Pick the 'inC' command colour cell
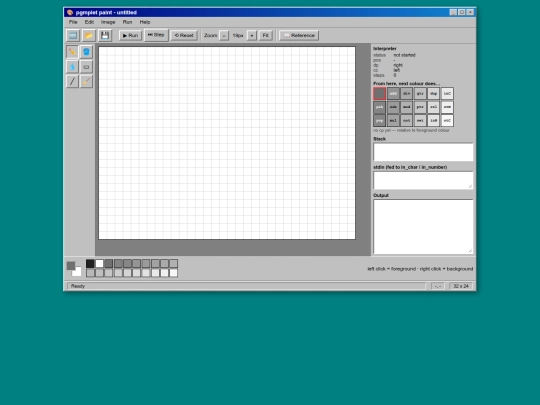 click(x=447, y=94)
